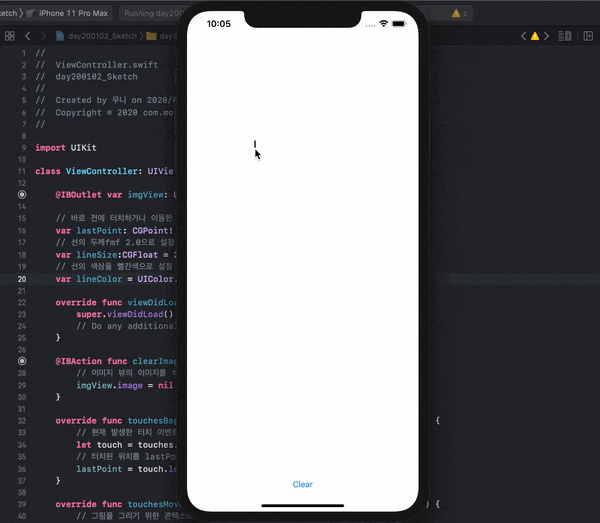
Task: Click 'ViewController.swift' in the header comment
Action: click(106, 65)
